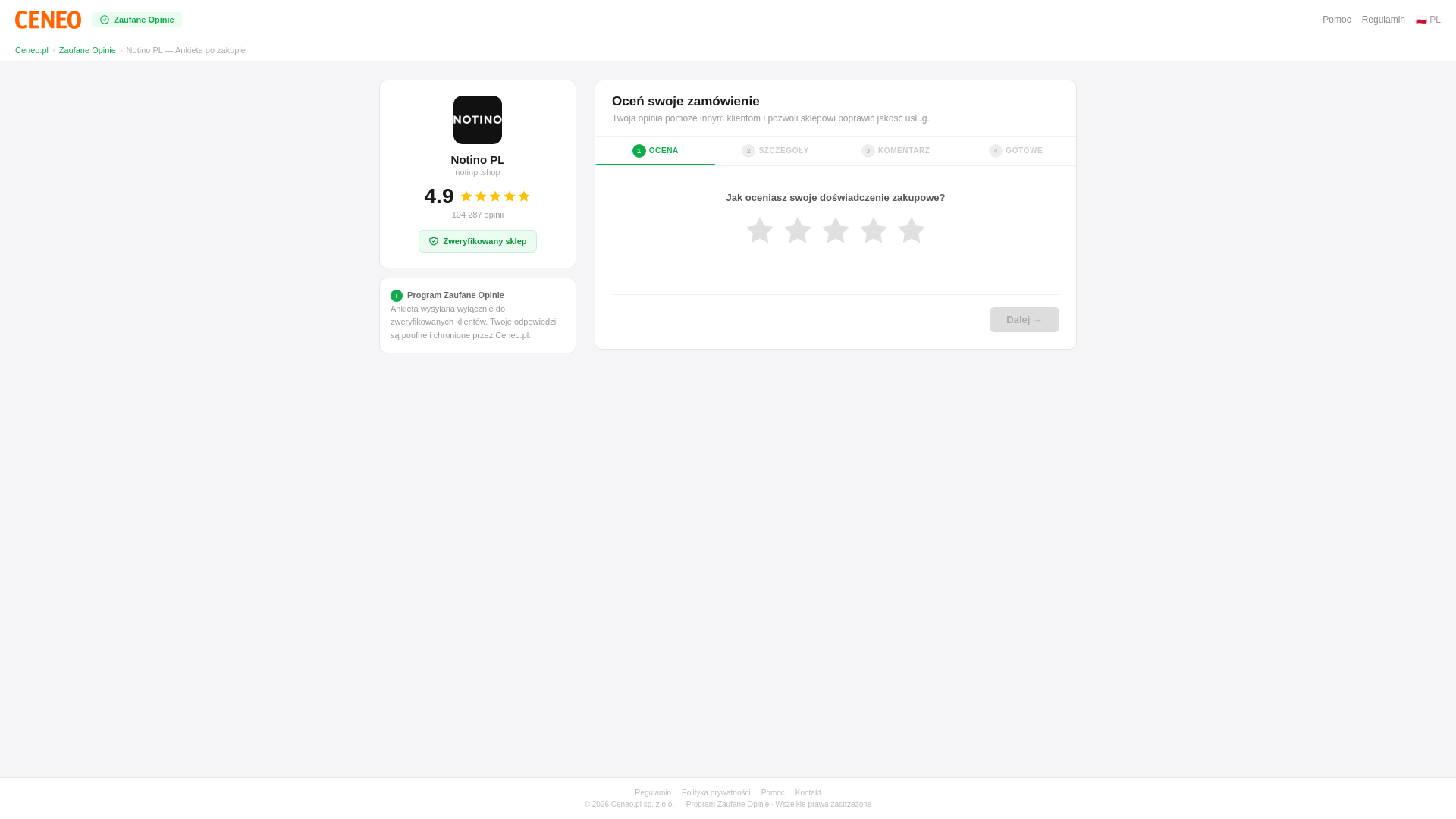Click Notino PL — Ankieta po zakupie breadcrumb text

tap(186, 50)
